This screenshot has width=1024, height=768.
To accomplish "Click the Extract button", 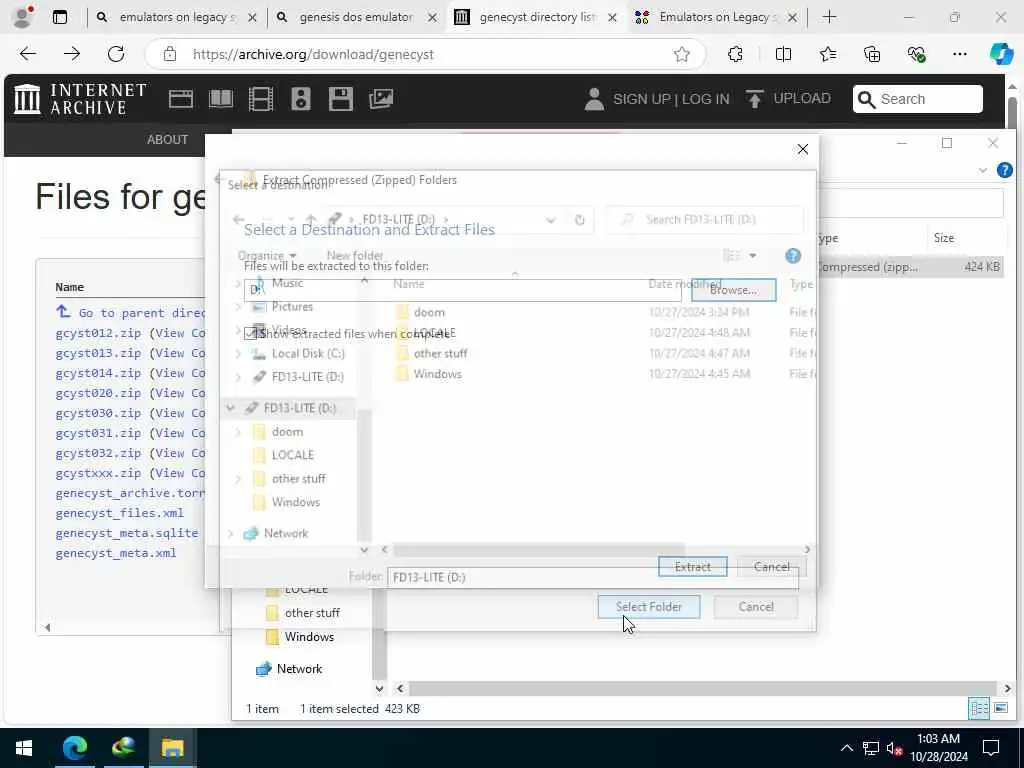I will [692, 567].
